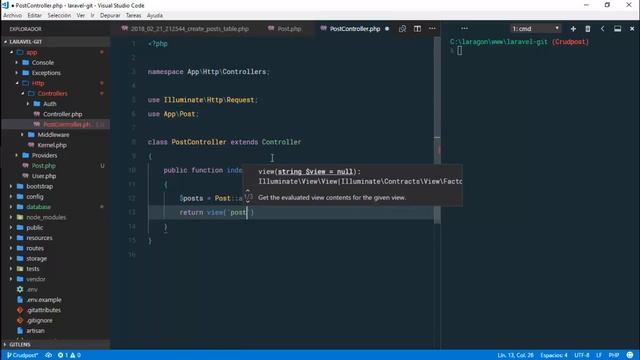The height and width of the screenshot is (360, 640).
Task: Switch to create_posts_table.php tab
Action: click(x=186, y=29)
